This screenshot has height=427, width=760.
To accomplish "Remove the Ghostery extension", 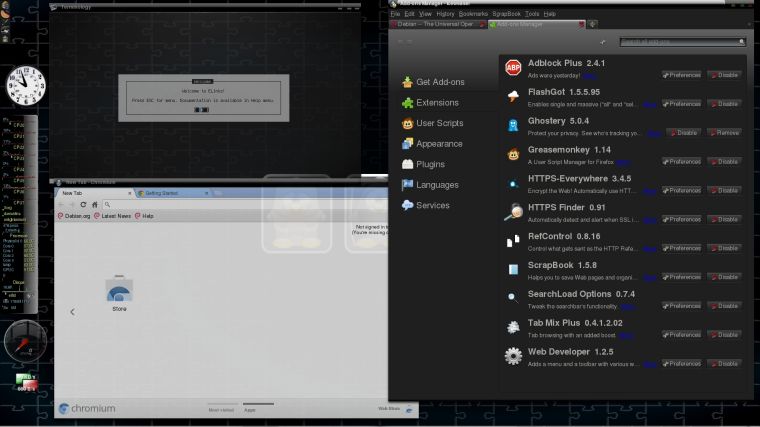I will point(724,133).
